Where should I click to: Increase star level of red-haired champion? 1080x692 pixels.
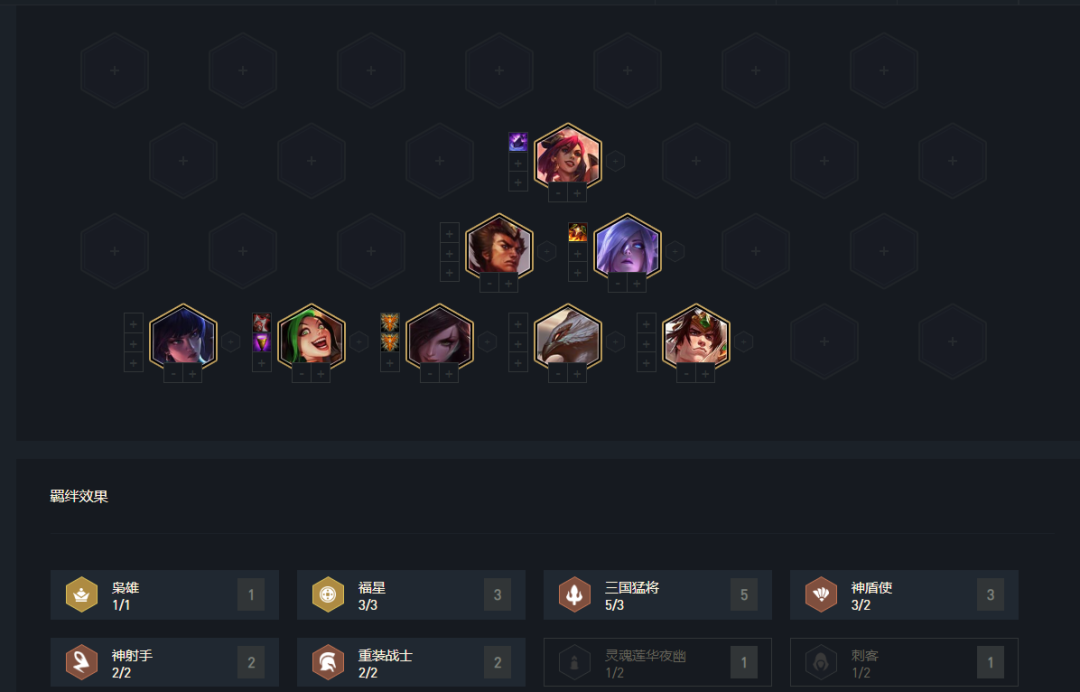pyautogui.click(x=577, y=193)
